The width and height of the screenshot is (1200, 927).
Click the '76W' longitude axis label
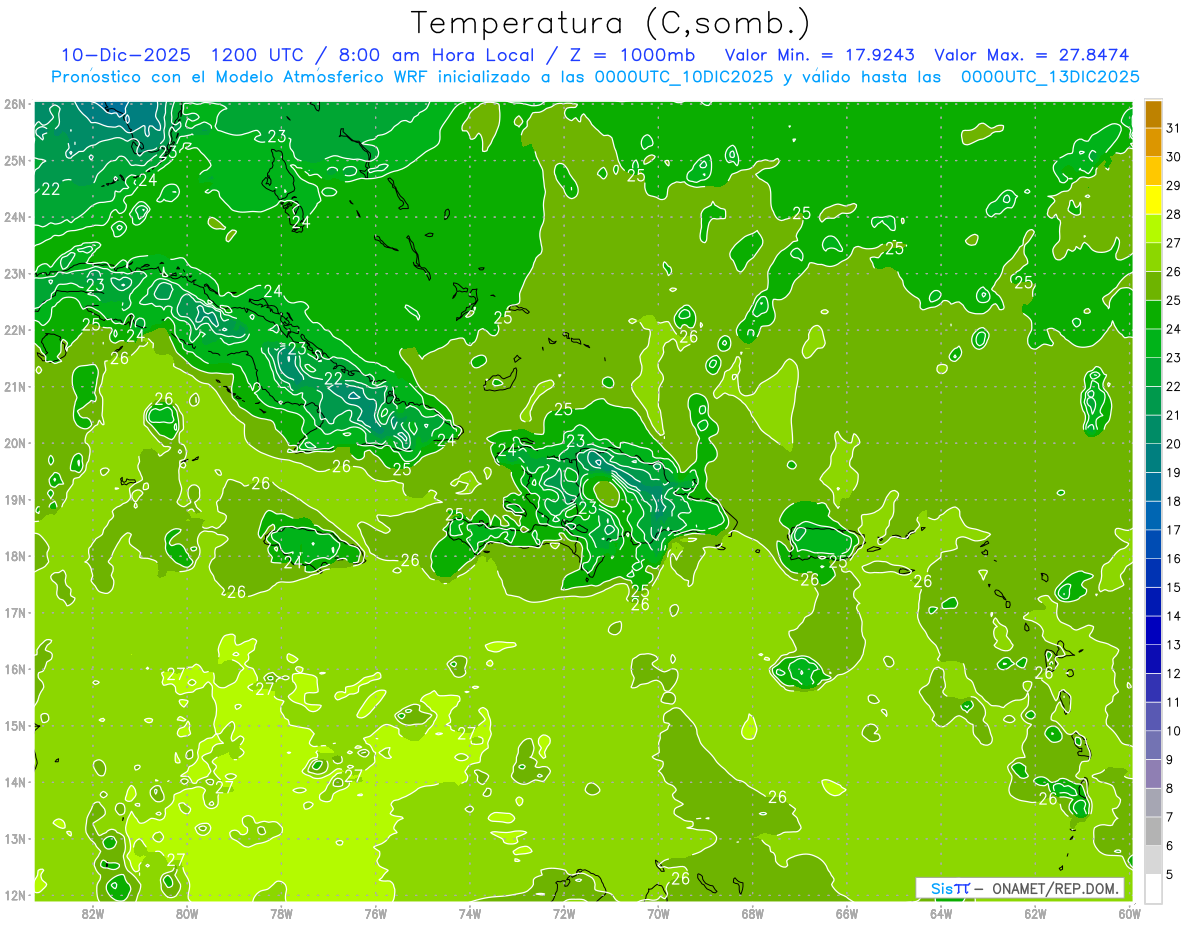pyautogui.click(x=375, y=913)
